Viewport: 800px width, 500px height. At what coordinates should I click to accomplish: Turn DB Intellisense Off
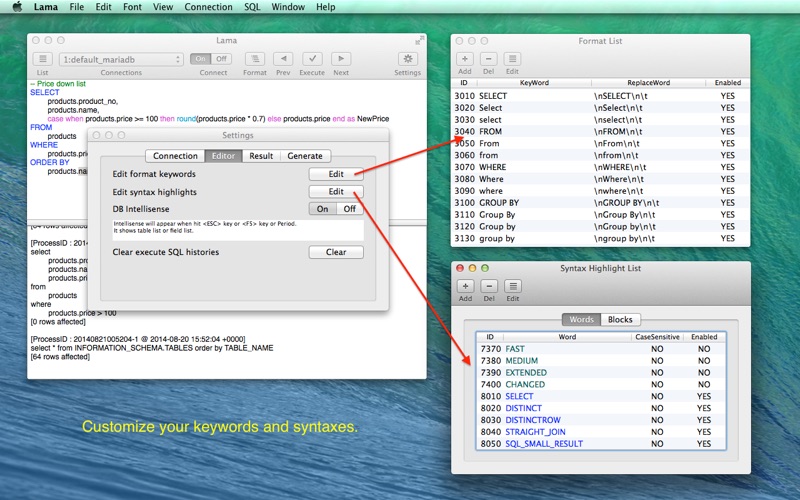[x=349, y=209]
